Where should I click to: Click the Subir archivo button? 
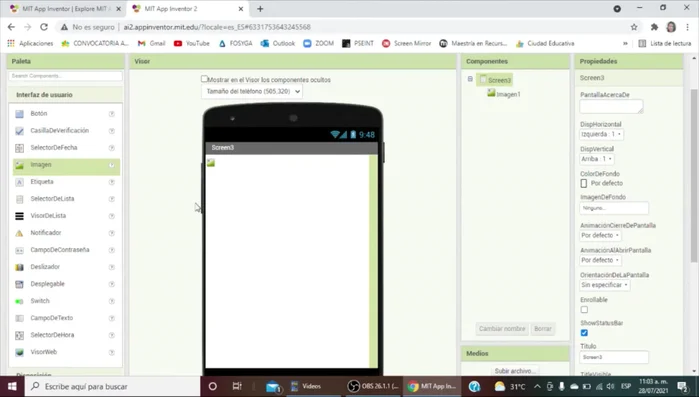click(x=515, y=371)
